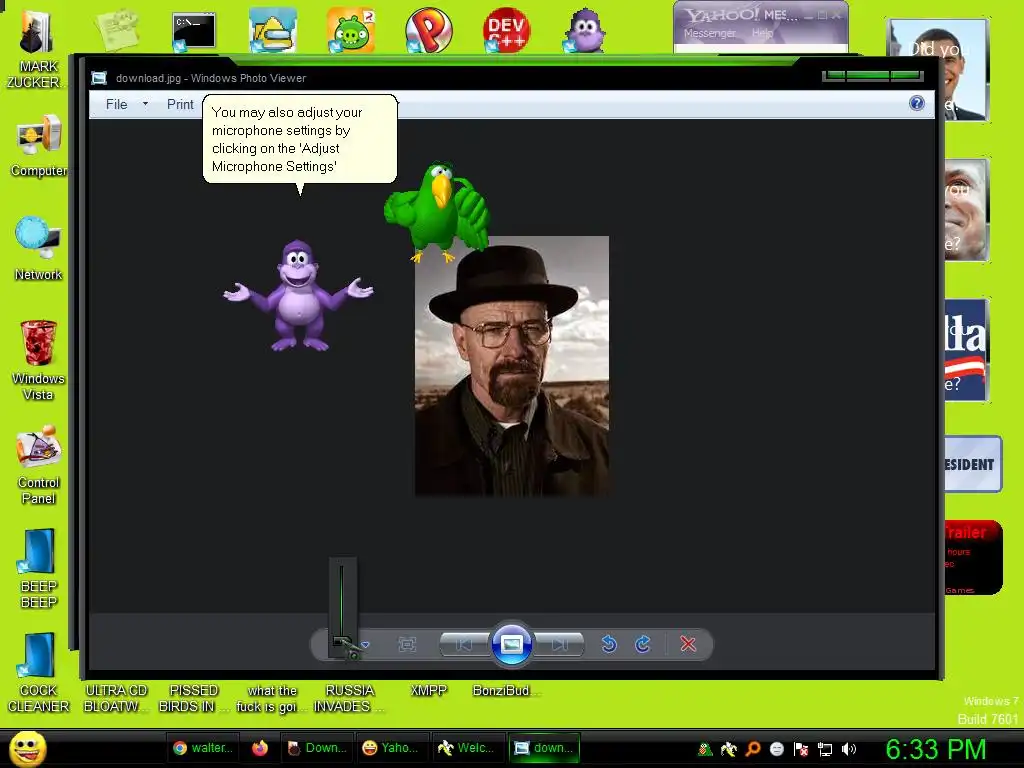Switch to the Welc... taskbar button

[x=468, y=748]
